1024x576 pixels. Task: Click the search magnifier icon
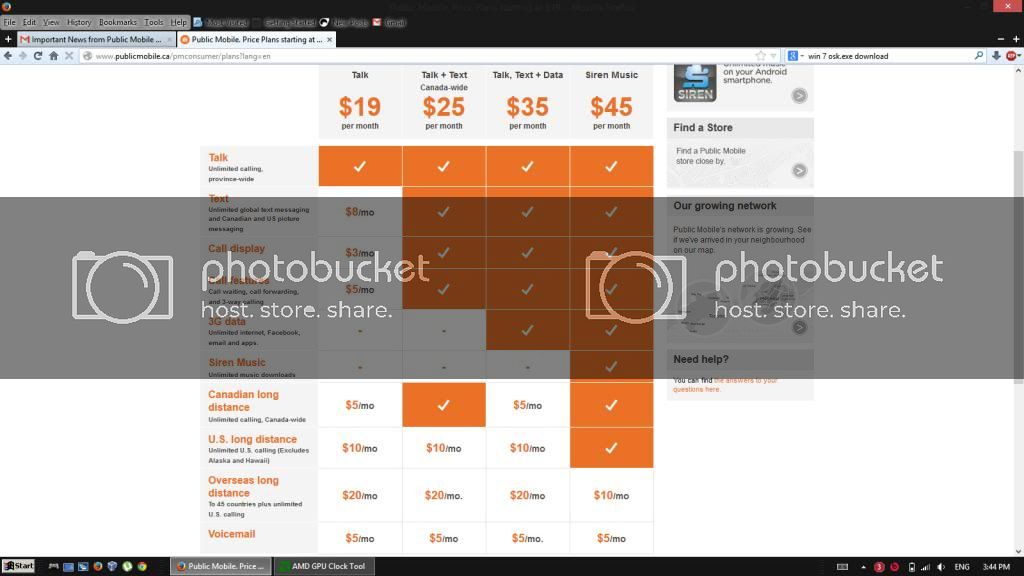[978, 56]
